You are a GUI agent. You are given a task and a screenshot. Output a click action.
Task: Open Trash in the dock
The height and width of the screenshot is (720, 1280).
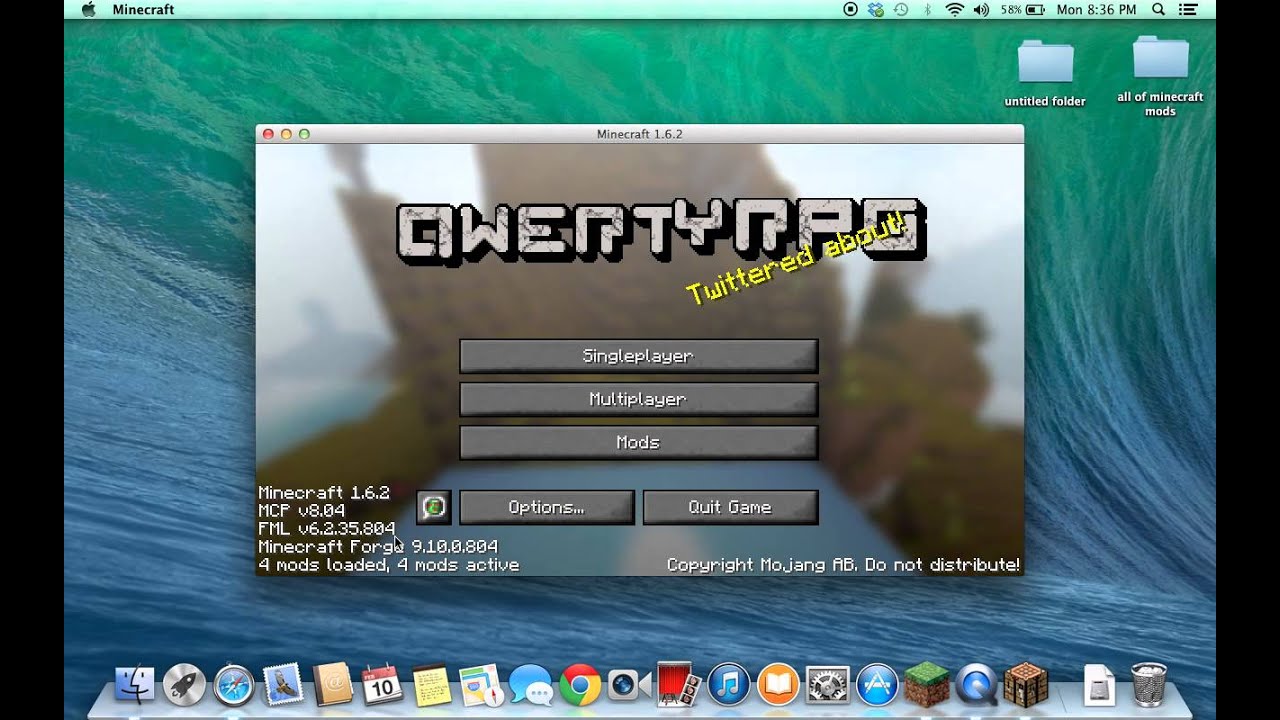click(1149, 685)
